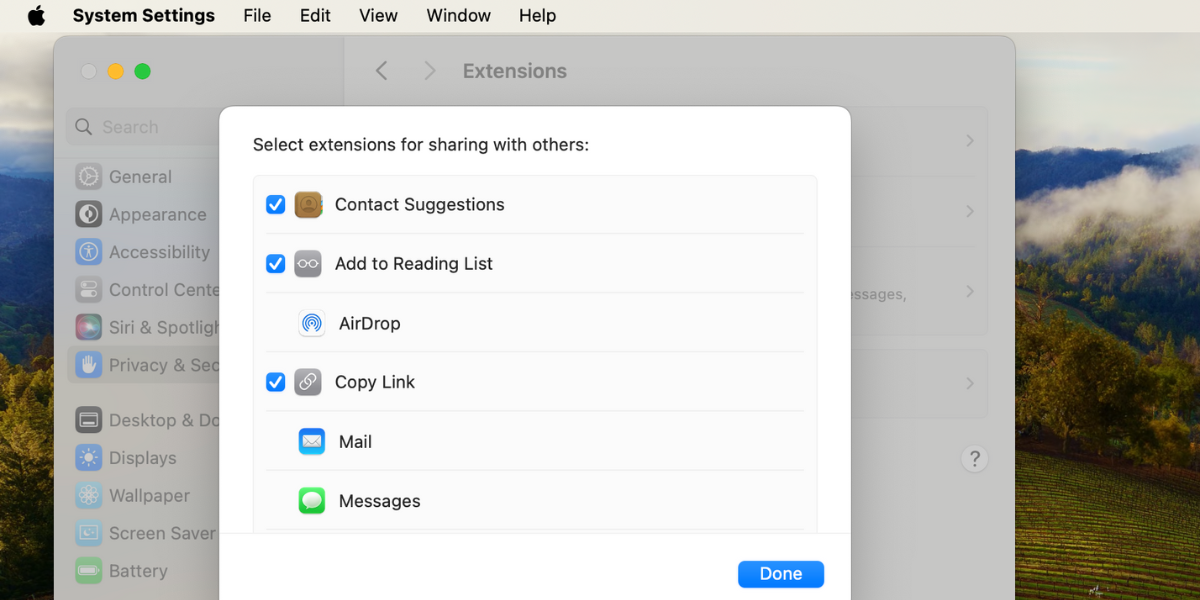Select the AirDrop icon in the list

click(x=312, y=323)
